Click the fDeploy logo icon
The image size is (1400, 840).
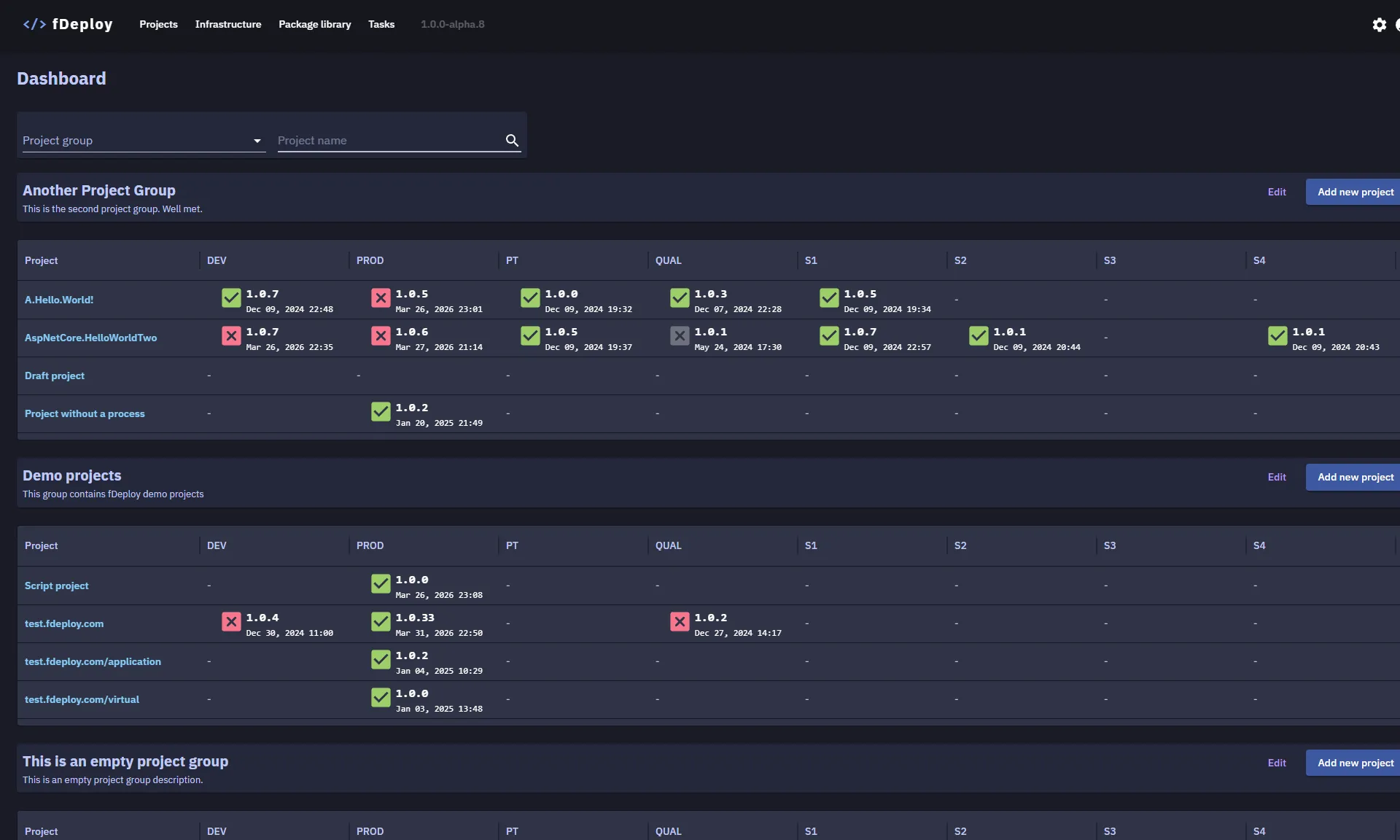click(34, 24)
